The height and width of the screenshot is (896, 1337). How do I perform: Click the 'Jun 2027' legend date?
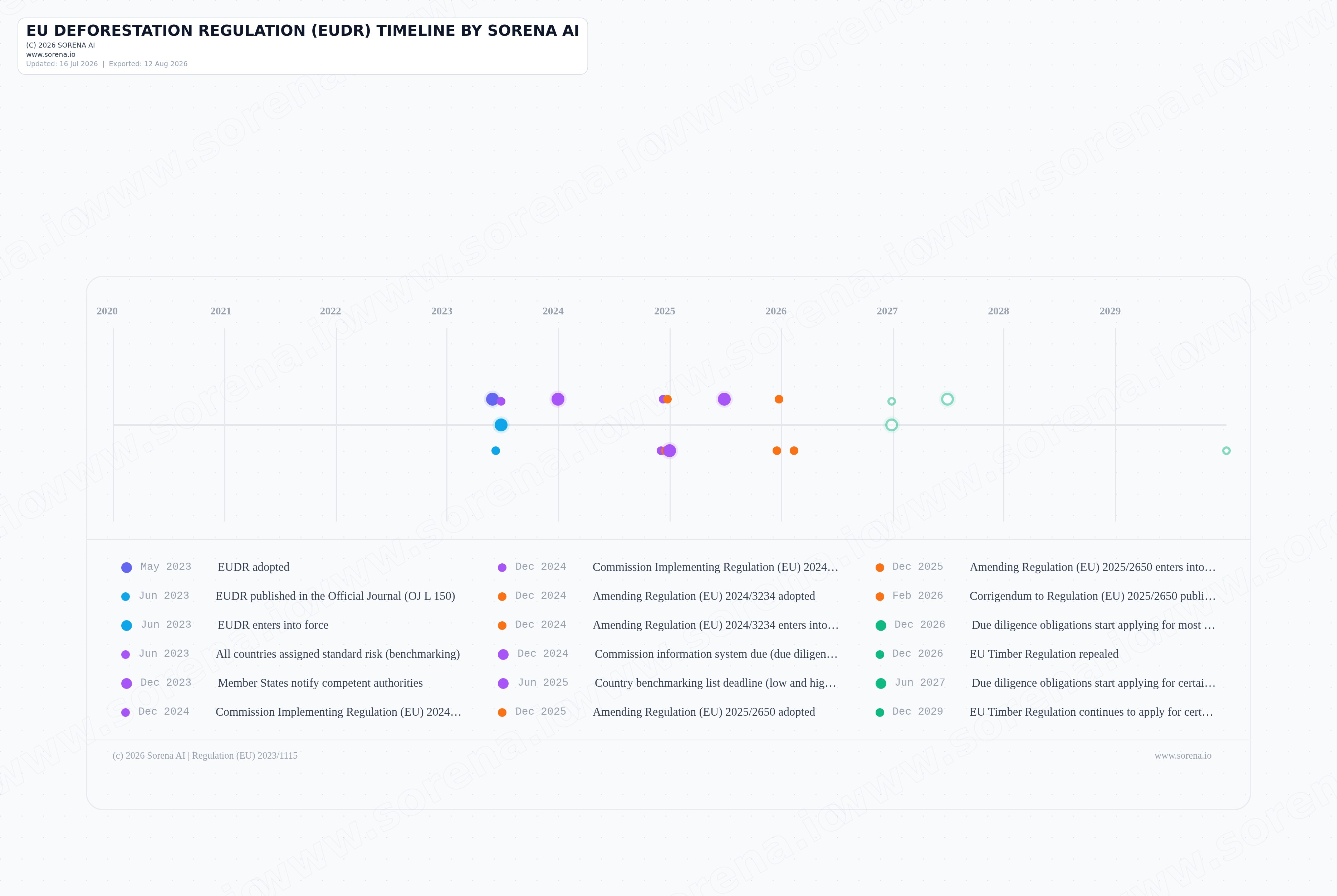tap(920, 682)
